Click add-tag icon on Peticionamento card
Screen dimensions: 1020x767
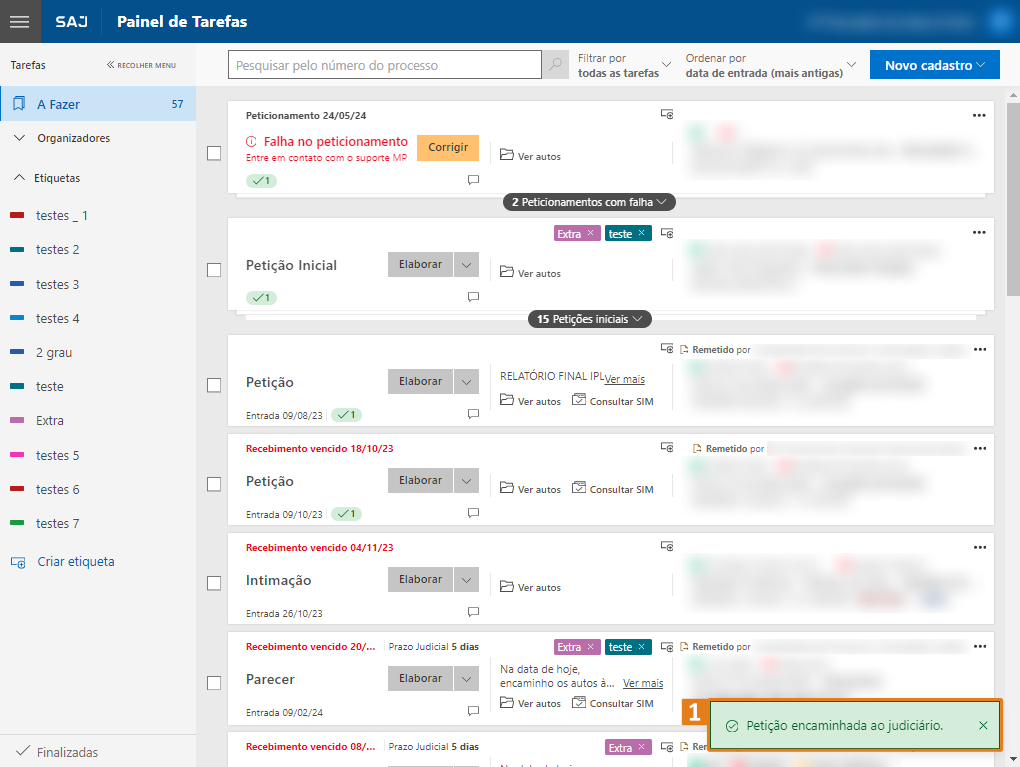[x=667, y=115]
